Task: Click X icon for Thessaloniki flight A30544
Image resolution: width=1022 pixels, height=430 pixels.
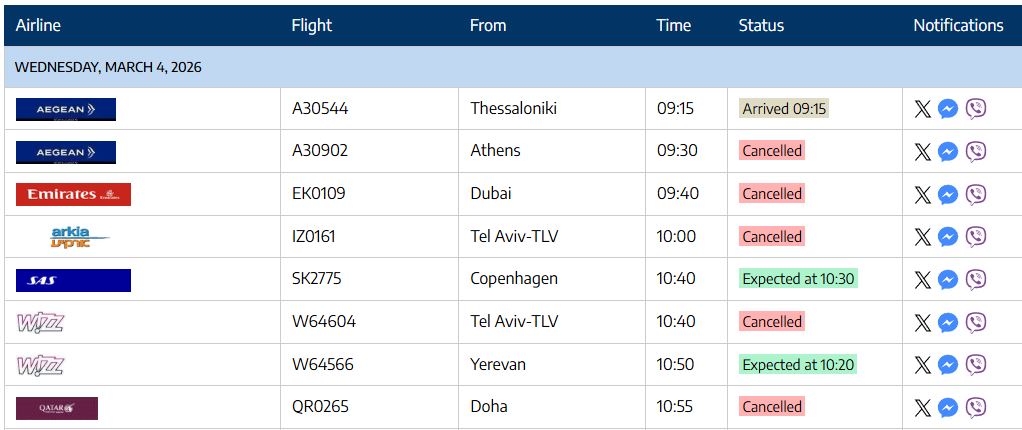Action: [x=922, y=109]
